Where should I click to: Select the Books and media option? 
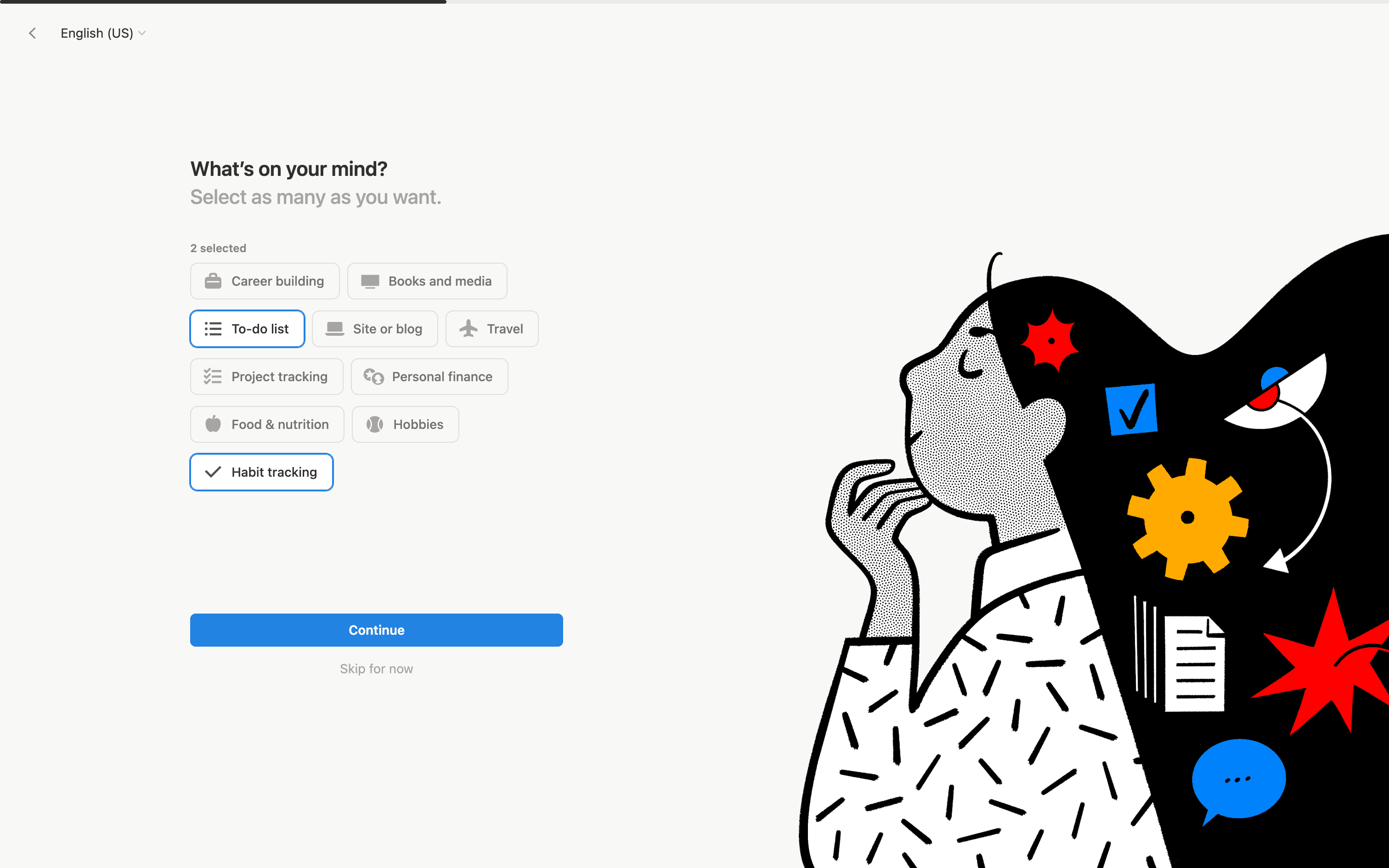pyautogui.click(x=427, y=281)
